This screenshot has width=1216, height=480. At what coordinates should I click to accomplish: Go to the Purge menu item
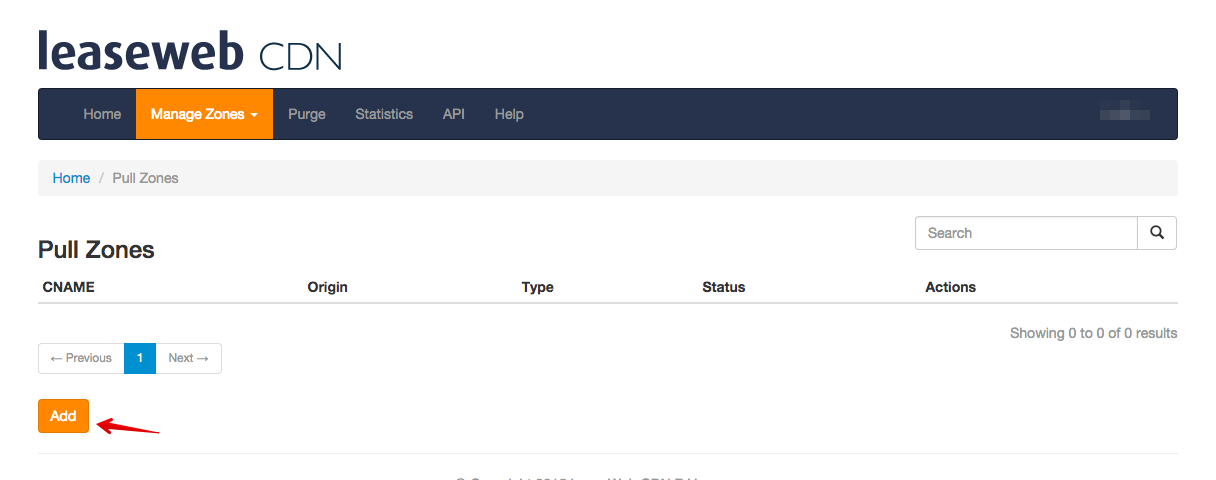(x=307, y=114)
